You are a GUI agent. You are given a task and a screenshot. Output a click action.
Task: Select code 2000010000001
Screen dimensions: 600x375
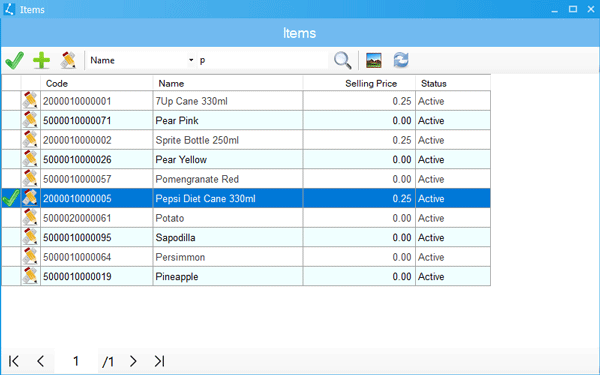point(96,101)
